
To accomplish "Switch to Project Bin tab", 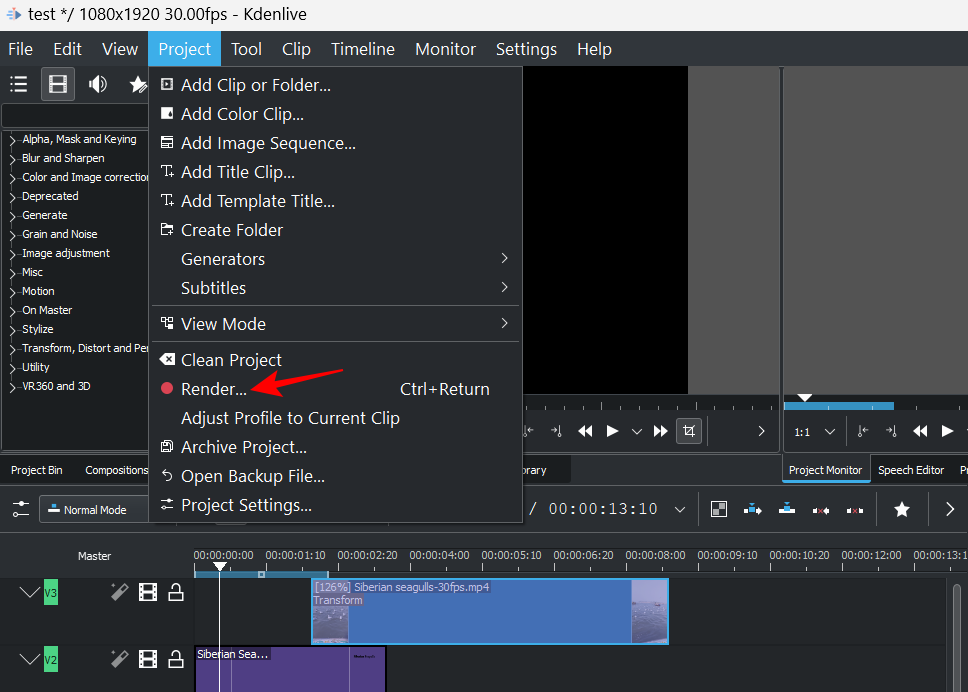I will click(36, 470).
